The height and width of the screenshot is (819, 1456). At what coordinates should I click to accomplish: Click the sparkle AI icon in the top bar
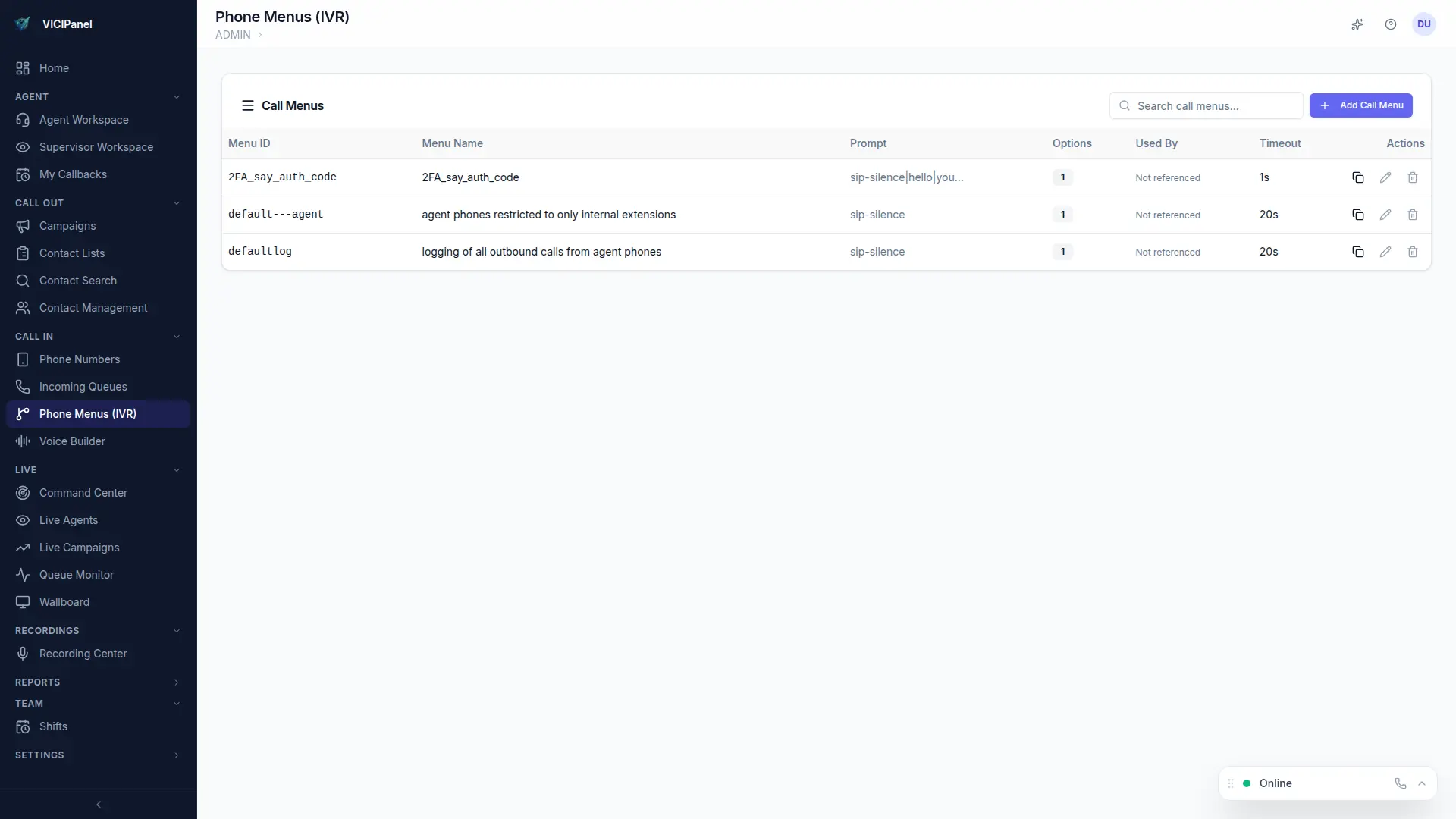(x=1357, y=24)
